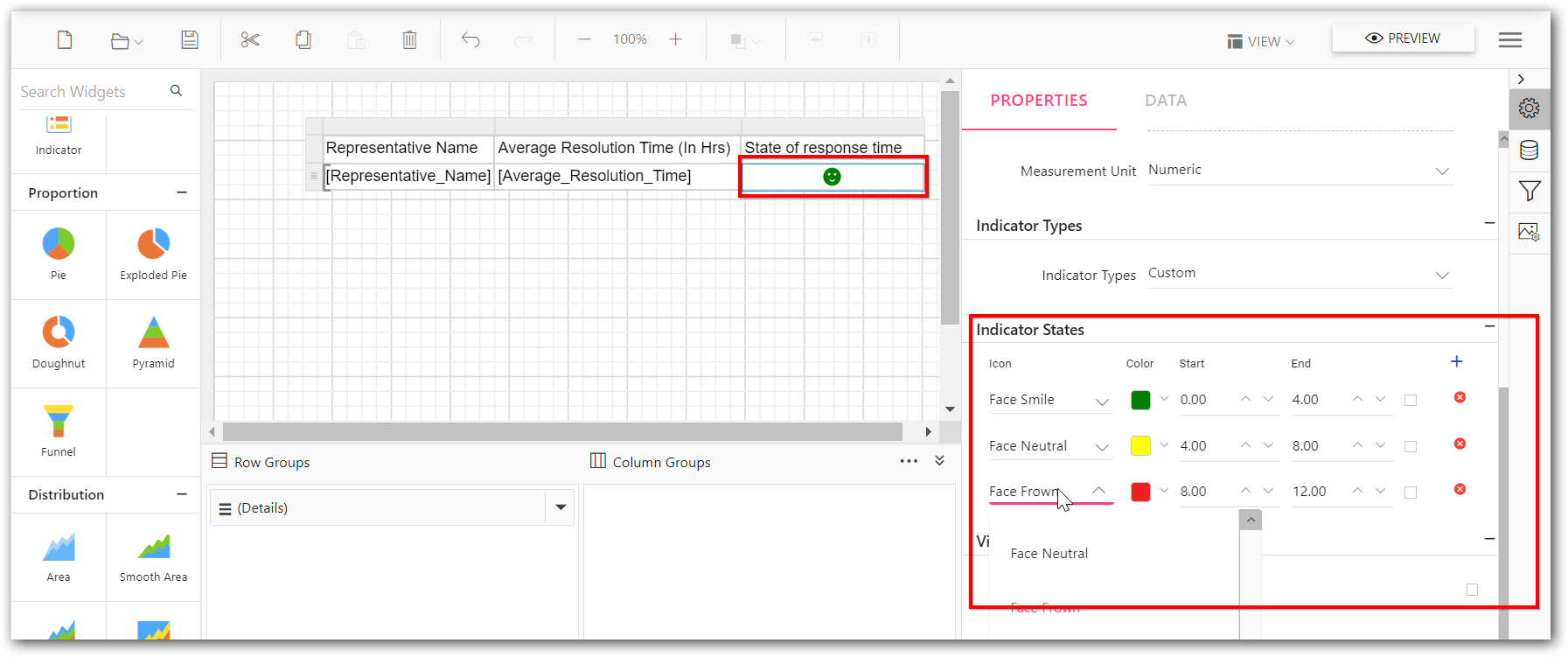Select the Pyramid chart widget

pyautogui.click(x=153, y=343)
